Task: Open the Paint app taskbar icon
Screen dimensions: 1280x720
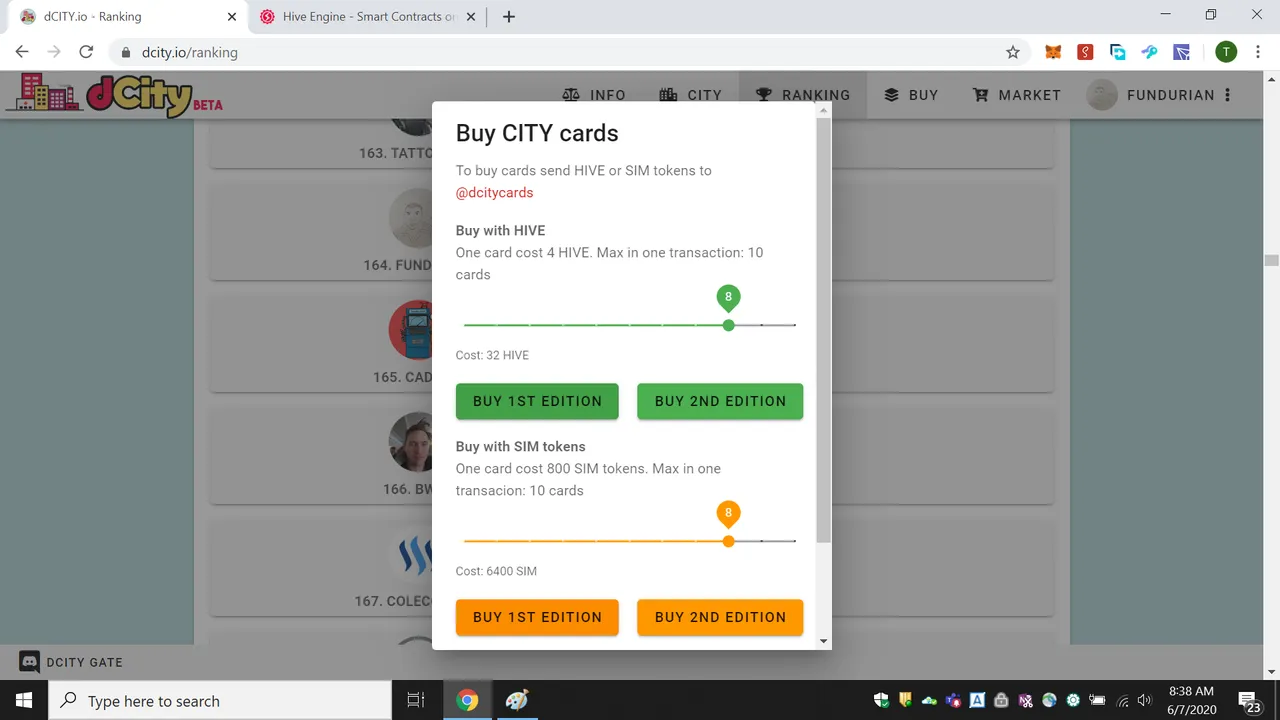Action: 516,701
